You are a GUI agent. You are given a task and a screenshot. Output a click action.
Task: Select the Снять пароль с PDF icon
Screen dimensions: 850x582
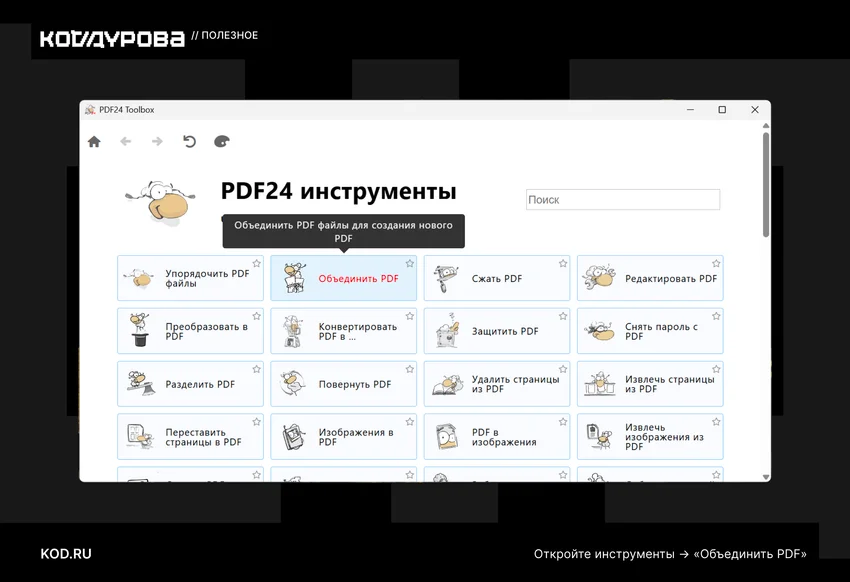[600, 331]
